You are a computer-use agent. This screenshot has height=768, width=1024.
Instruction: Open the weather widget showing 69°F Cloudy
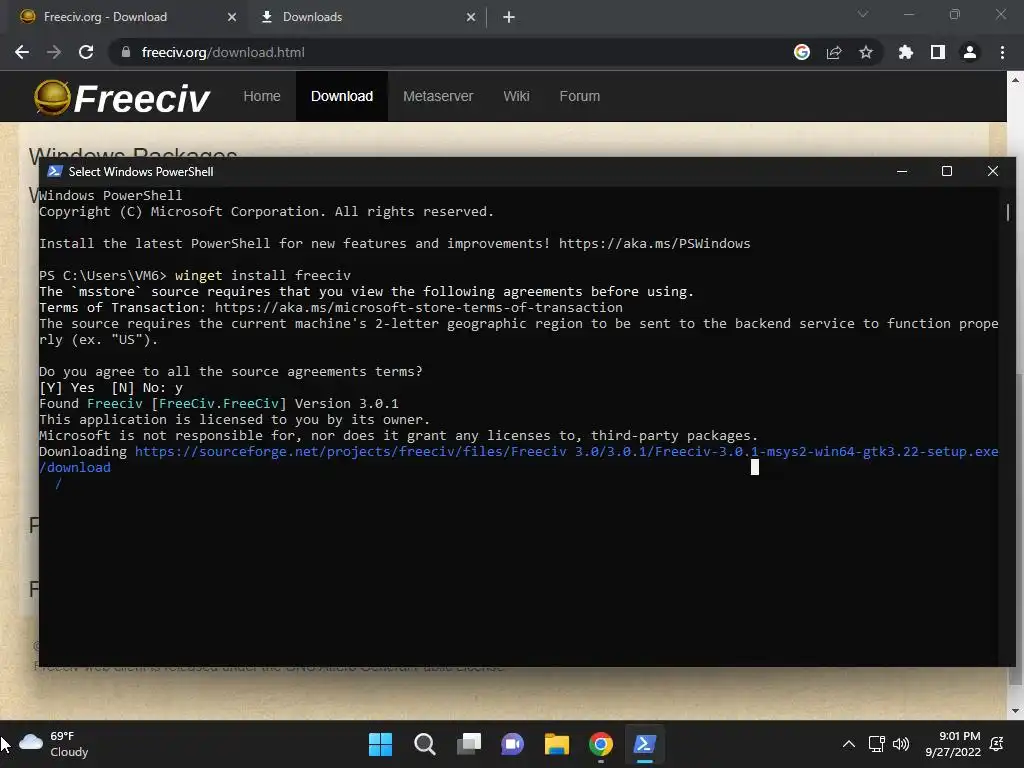pyautogui.click(x=54, y=744)
